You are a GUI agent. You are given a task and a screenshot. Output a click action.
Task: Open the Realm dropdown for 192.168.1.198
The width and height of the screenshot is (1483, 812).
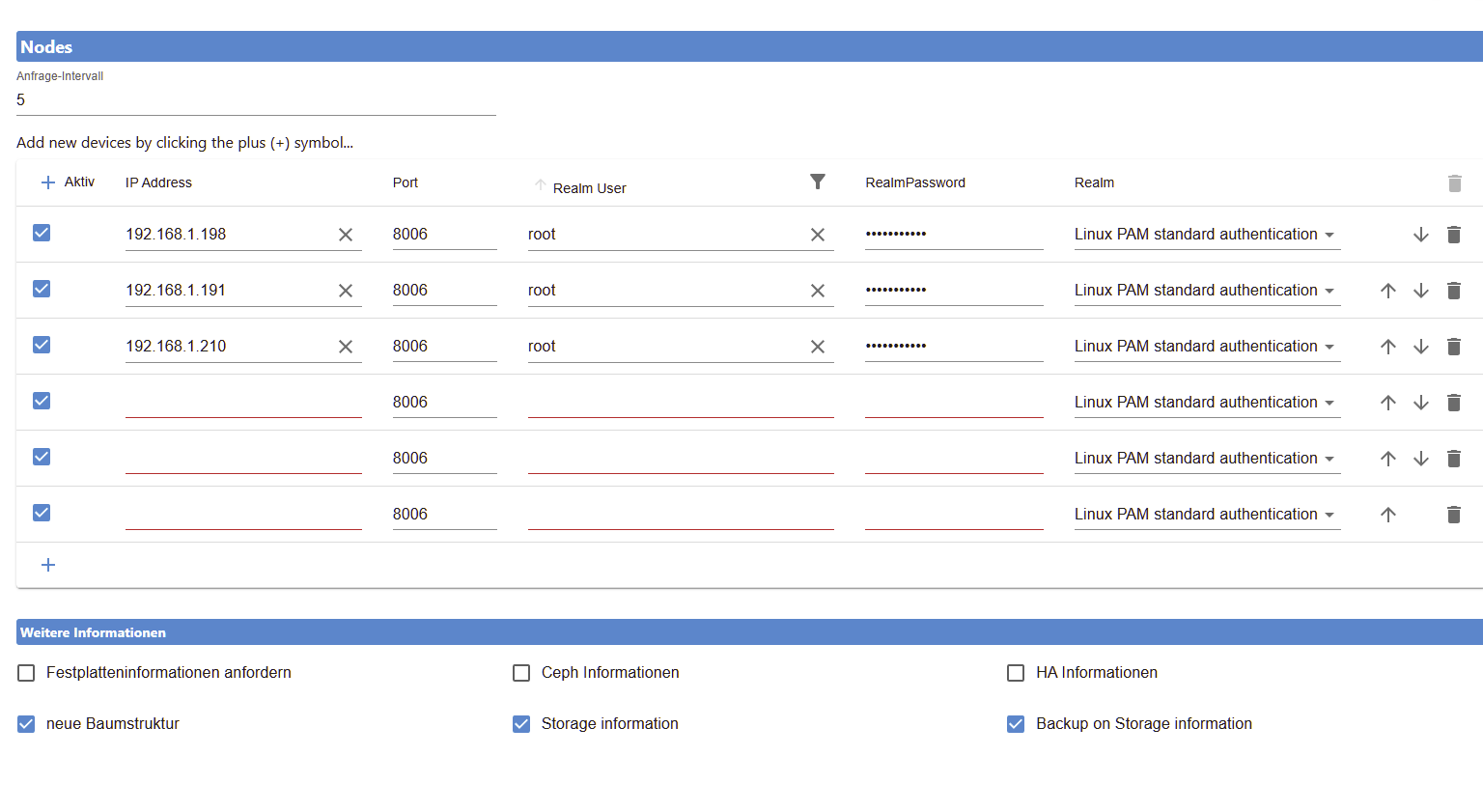point(1205,235)
